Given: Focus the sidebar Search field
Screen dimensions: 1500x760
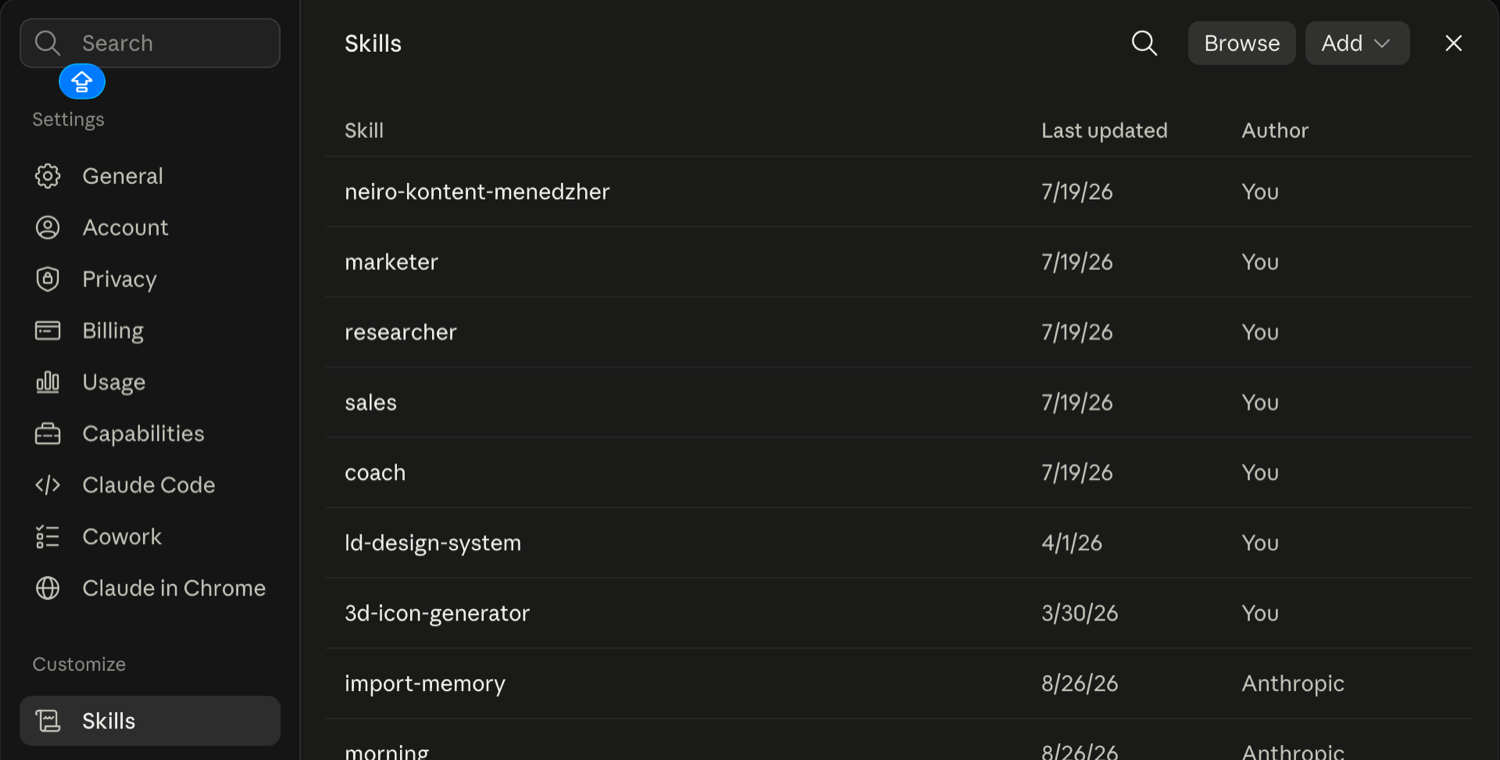Looking at the screenshot, I should (150, 43).
